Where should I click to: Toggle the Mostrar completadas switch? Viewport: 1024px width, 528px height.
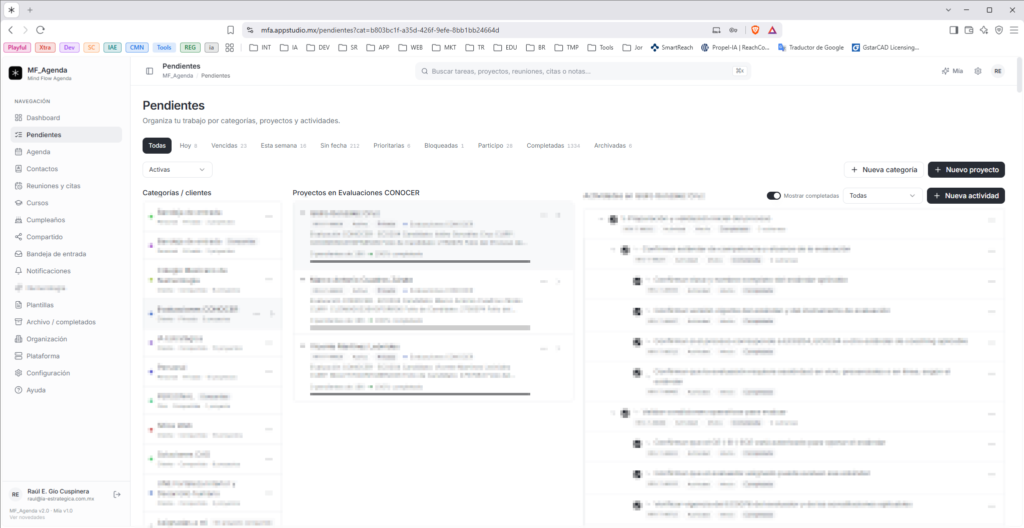click(x=774, y=195)
